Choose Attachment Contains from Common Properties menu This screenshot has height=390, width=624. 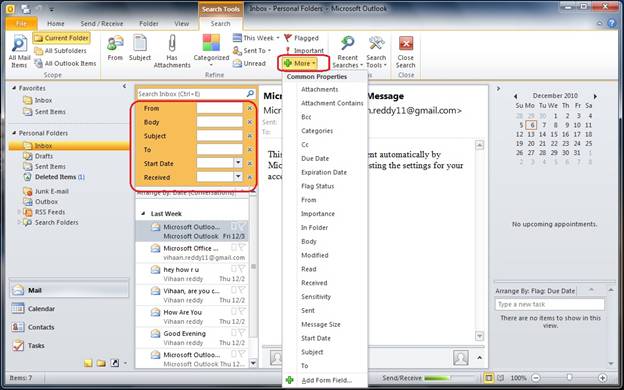click(332, 103)
